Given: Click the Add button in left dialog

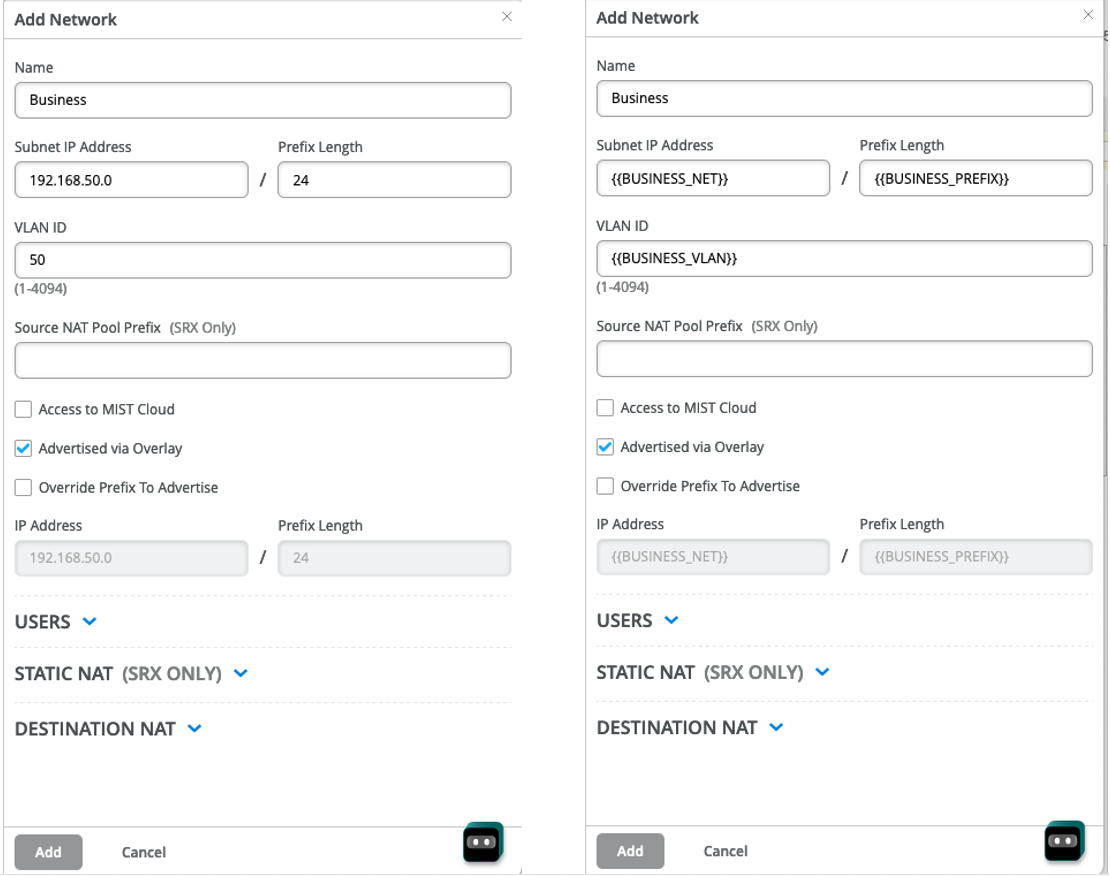Looking at the screenshot, I should pos(48,852).
